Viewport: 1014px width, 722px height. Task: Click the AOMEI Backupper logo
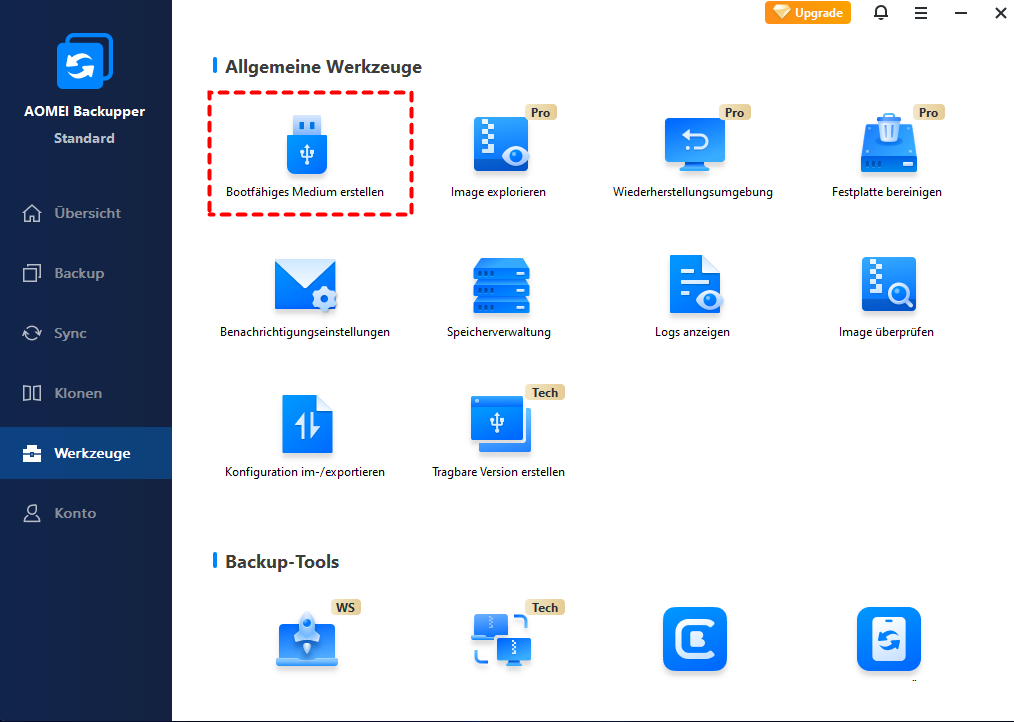click(84, 62)
